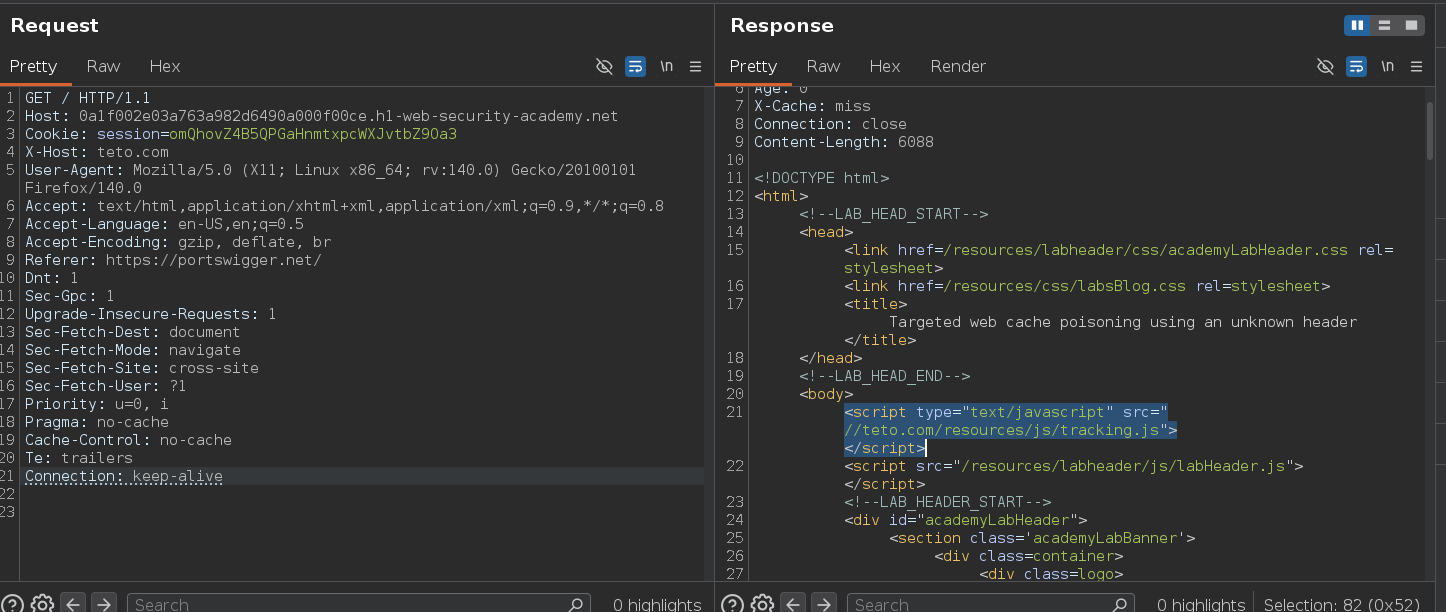Click the labsBlog.css link line
Viewport: 1446px width, 612px height.
(x=1087, y=286)
